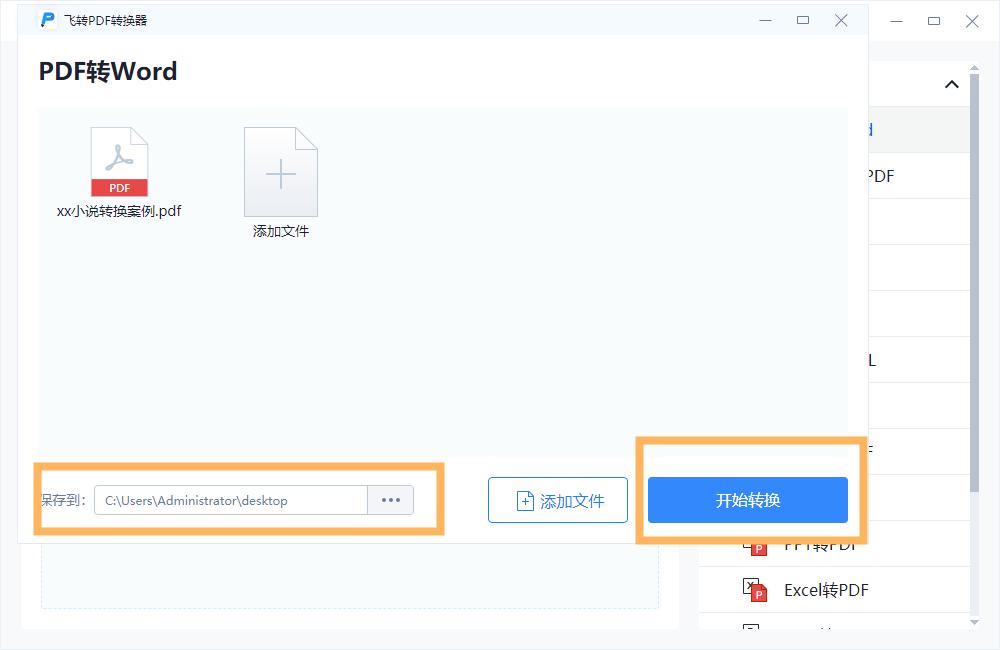Click the document icon inside the 添加文件 button
The width and height of the screenshot is (1000, 650).
tap(524, 500)
